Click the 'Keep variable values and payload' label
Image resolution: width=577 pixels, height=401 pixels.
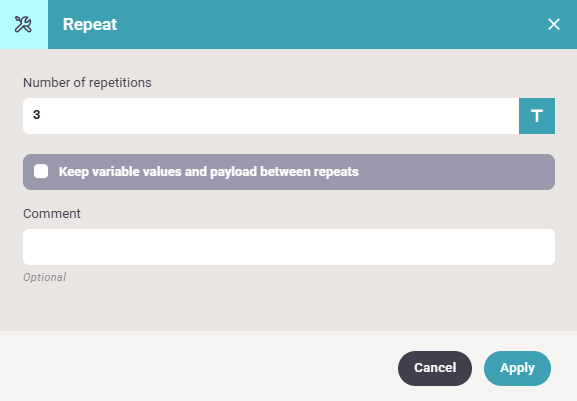coord(209,172)
